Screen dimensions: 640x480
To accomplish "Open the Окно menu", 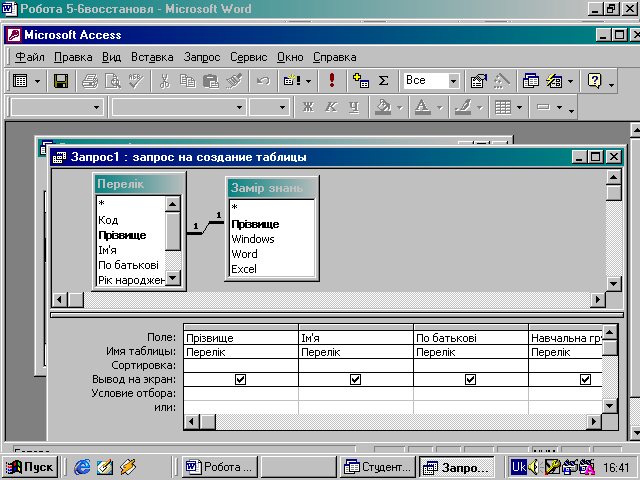I will (x=290, y=57).
